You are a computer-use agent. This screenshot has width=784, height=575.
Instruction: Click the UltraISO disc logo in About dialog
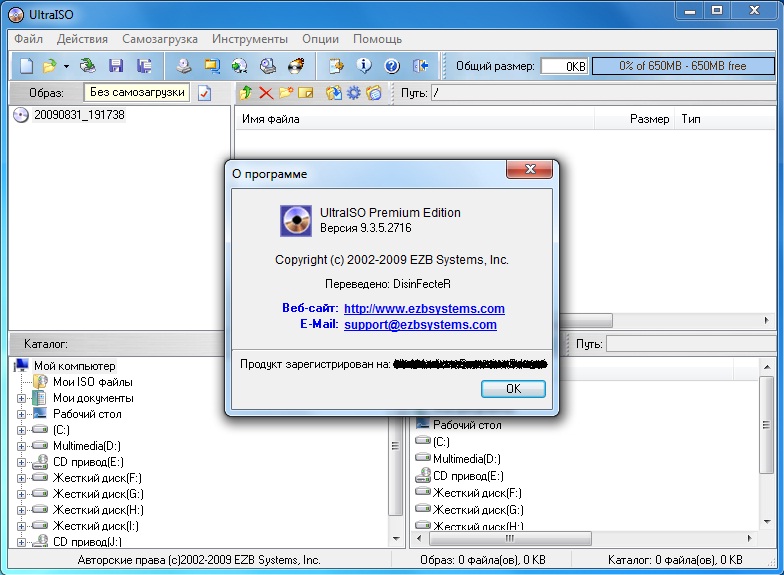pos(296,220)
